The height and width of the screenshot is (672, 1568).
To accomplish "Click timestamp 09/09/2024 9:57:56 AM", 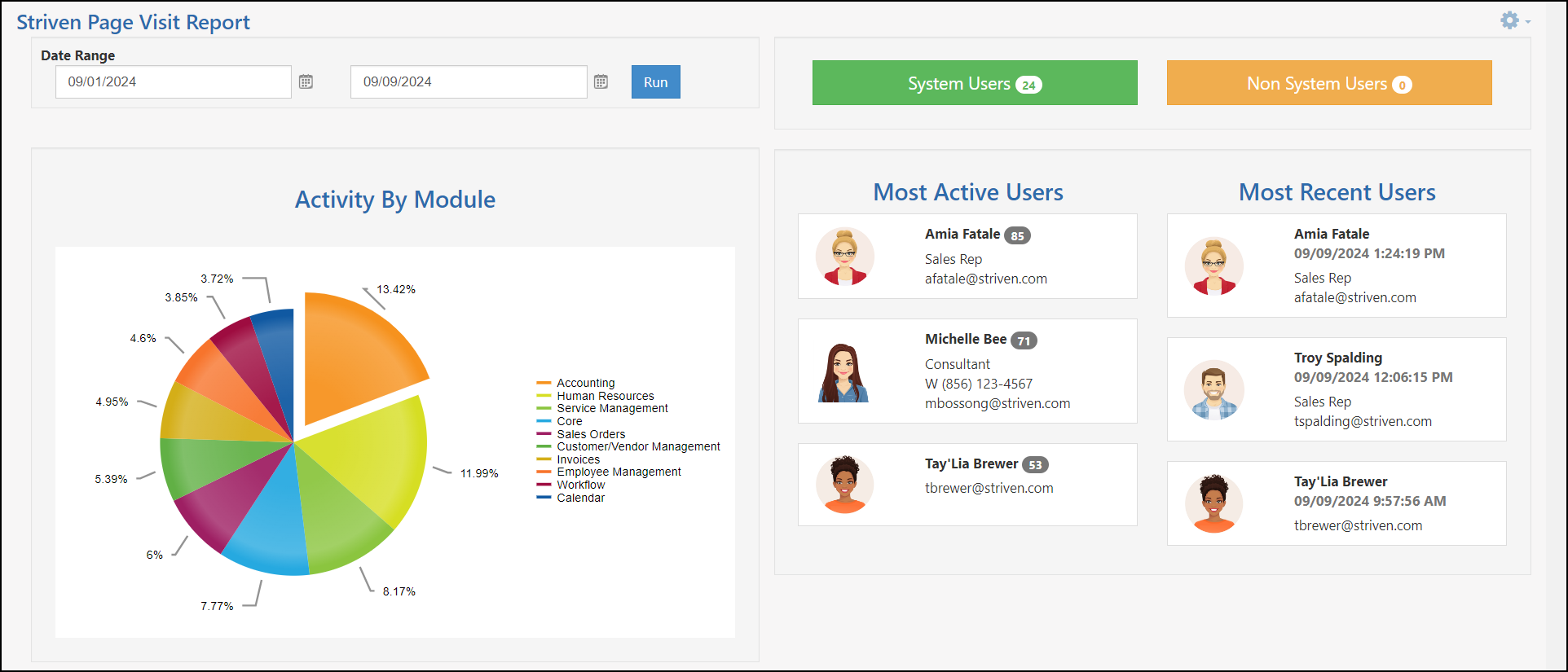I will tap(1370, 501).
